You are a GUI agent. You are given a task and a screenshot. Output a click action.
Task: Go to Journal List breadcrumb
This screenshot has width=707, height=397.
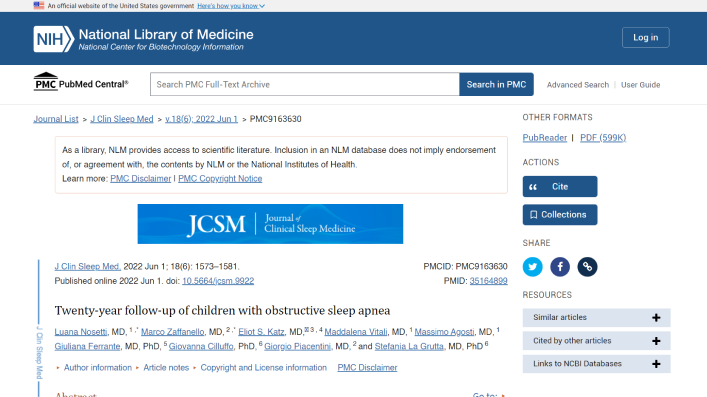(56, 119)
